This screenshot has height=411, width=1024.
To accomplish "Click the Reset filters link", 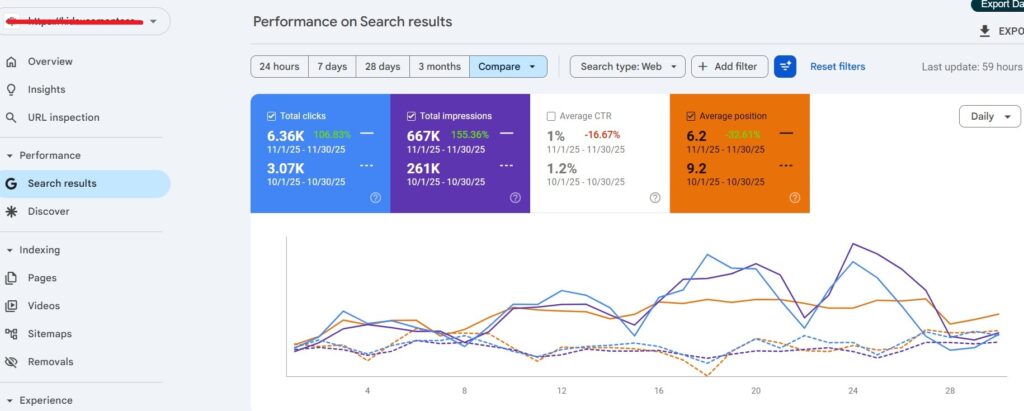I will [837, 67].
